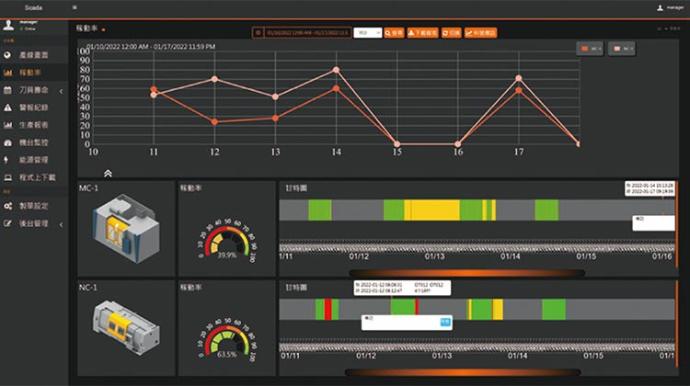Open the machine monitoring gauge icon
The height and width of the screenshot is (386, 690).
(x=7, y=143)
